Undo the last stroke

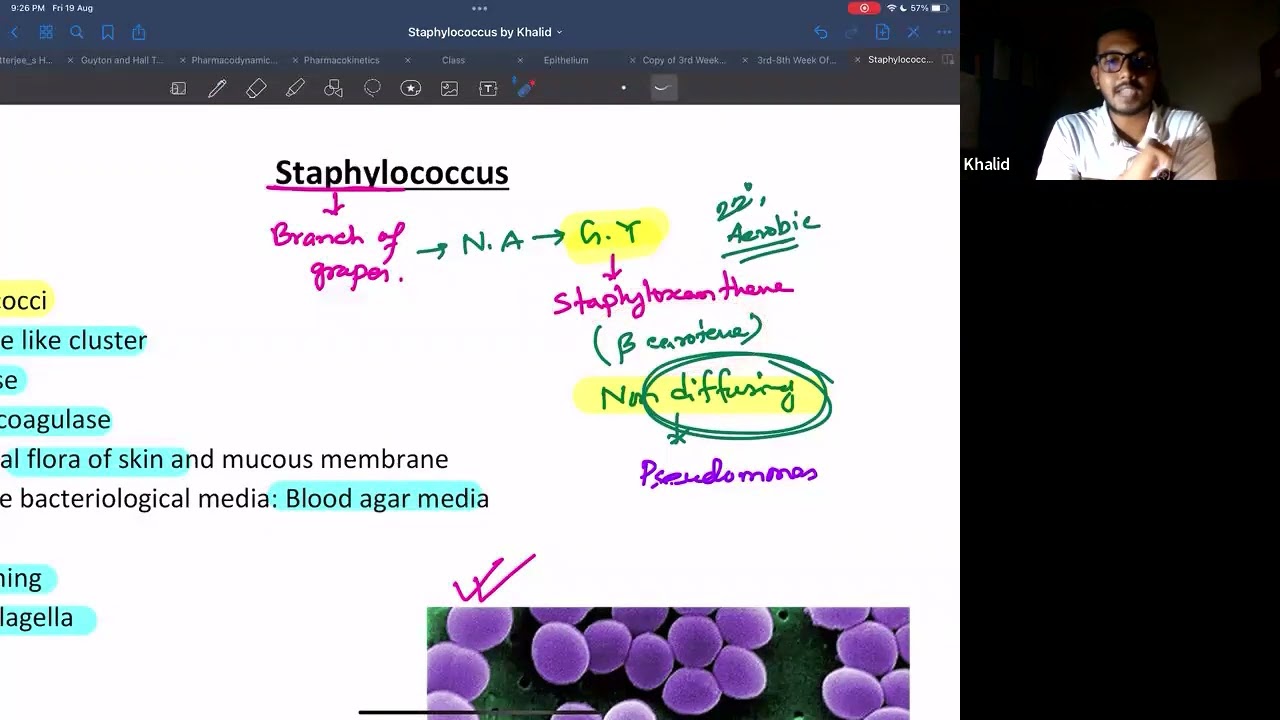pos(821,32)
